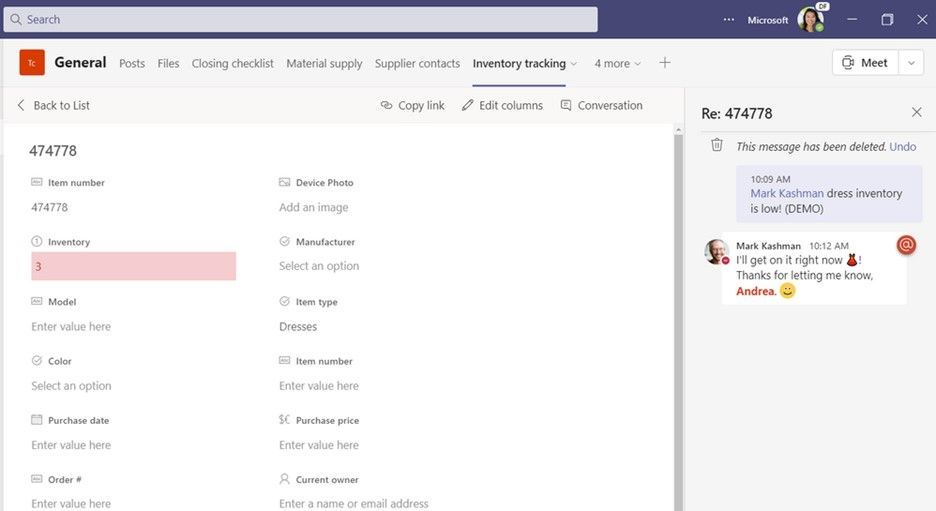Click the Model text field icon
The width and height of the screenshot is (936, 511).
pos(36,301)
